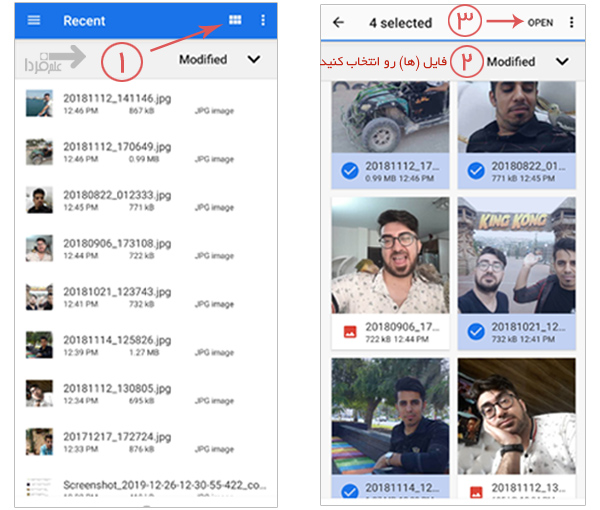Tap the Recent title in toolbar
Screen dimensions: 600x510
84,21
